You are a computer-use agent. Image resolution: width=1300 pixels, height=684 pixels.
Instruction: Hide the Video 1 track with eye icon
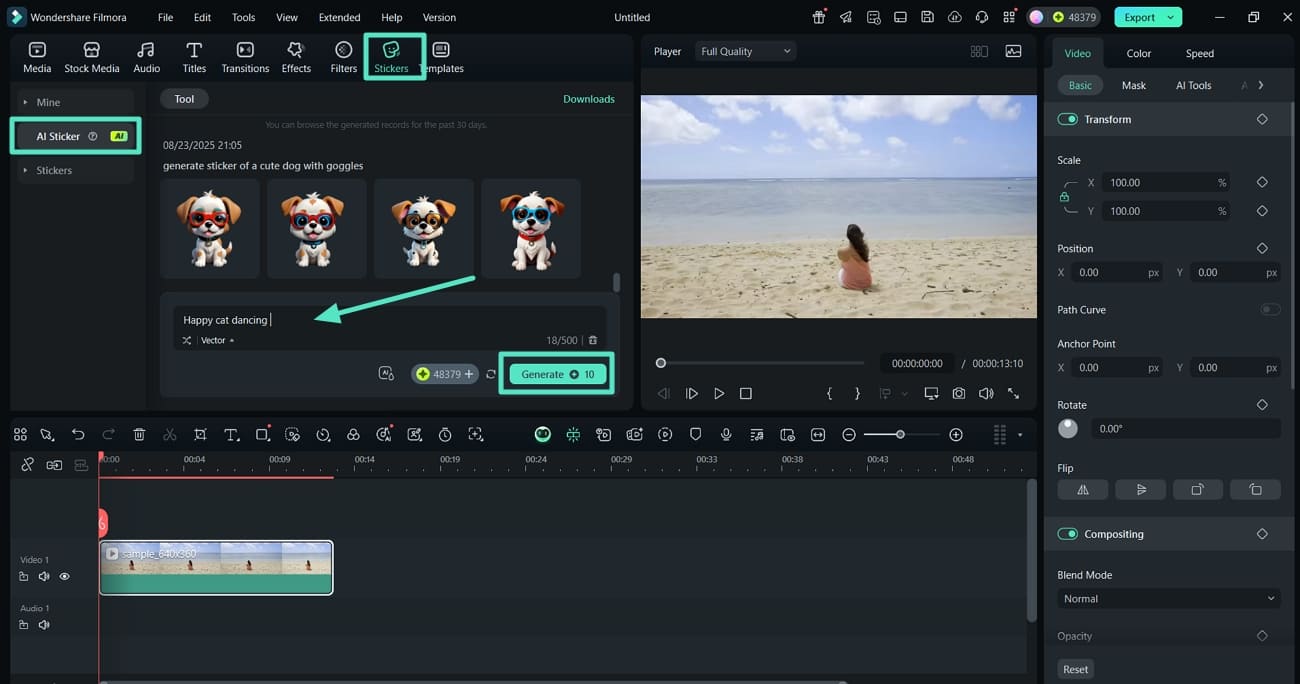[64, 576]
